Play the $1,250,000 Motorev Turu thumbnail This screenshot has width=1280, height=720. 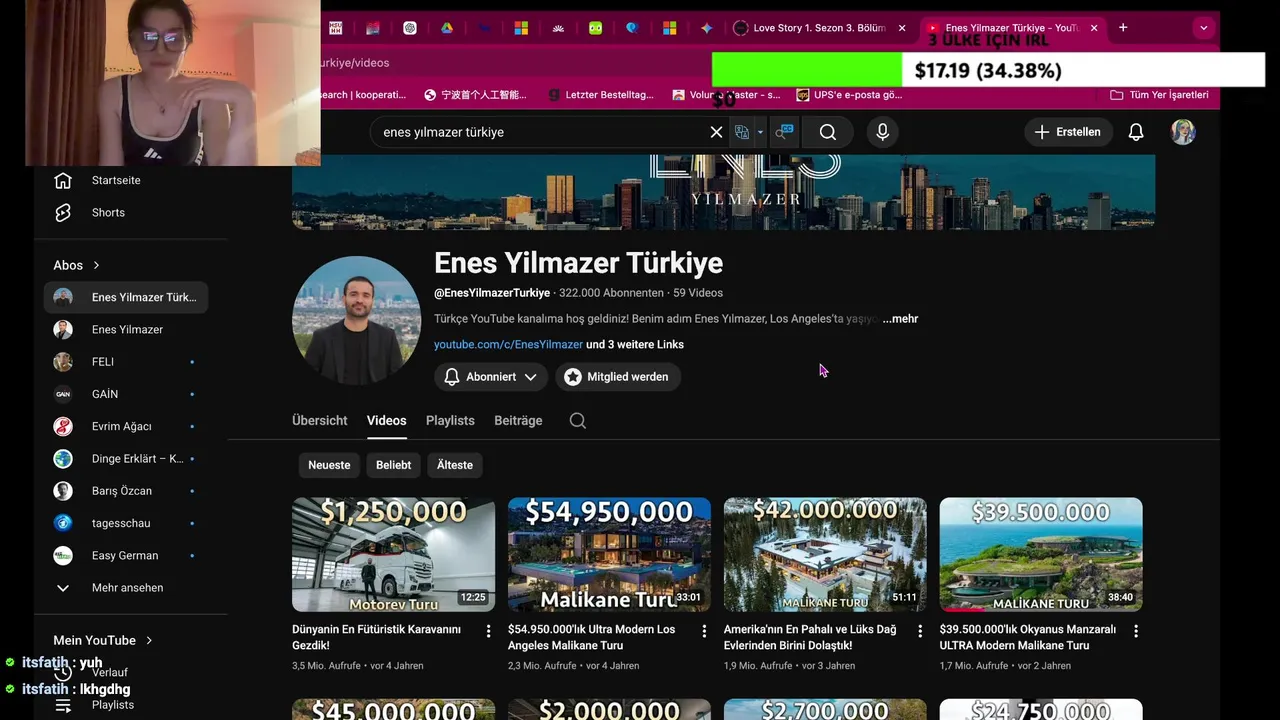pyautogui.click(x=393, y=555)
